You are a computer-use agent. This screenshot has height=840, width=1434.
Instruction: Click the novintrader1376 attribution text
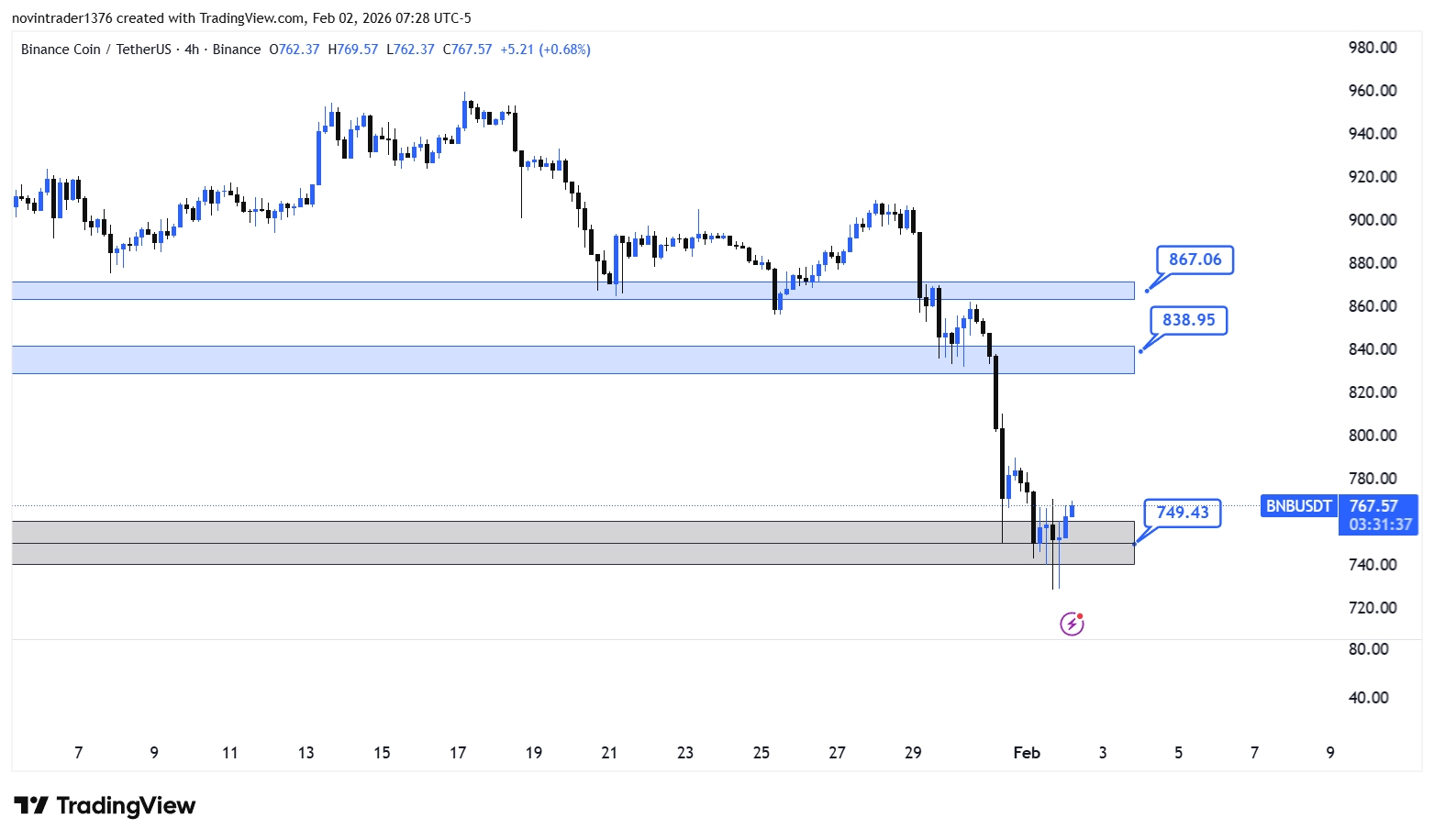[x=61, y=18]
